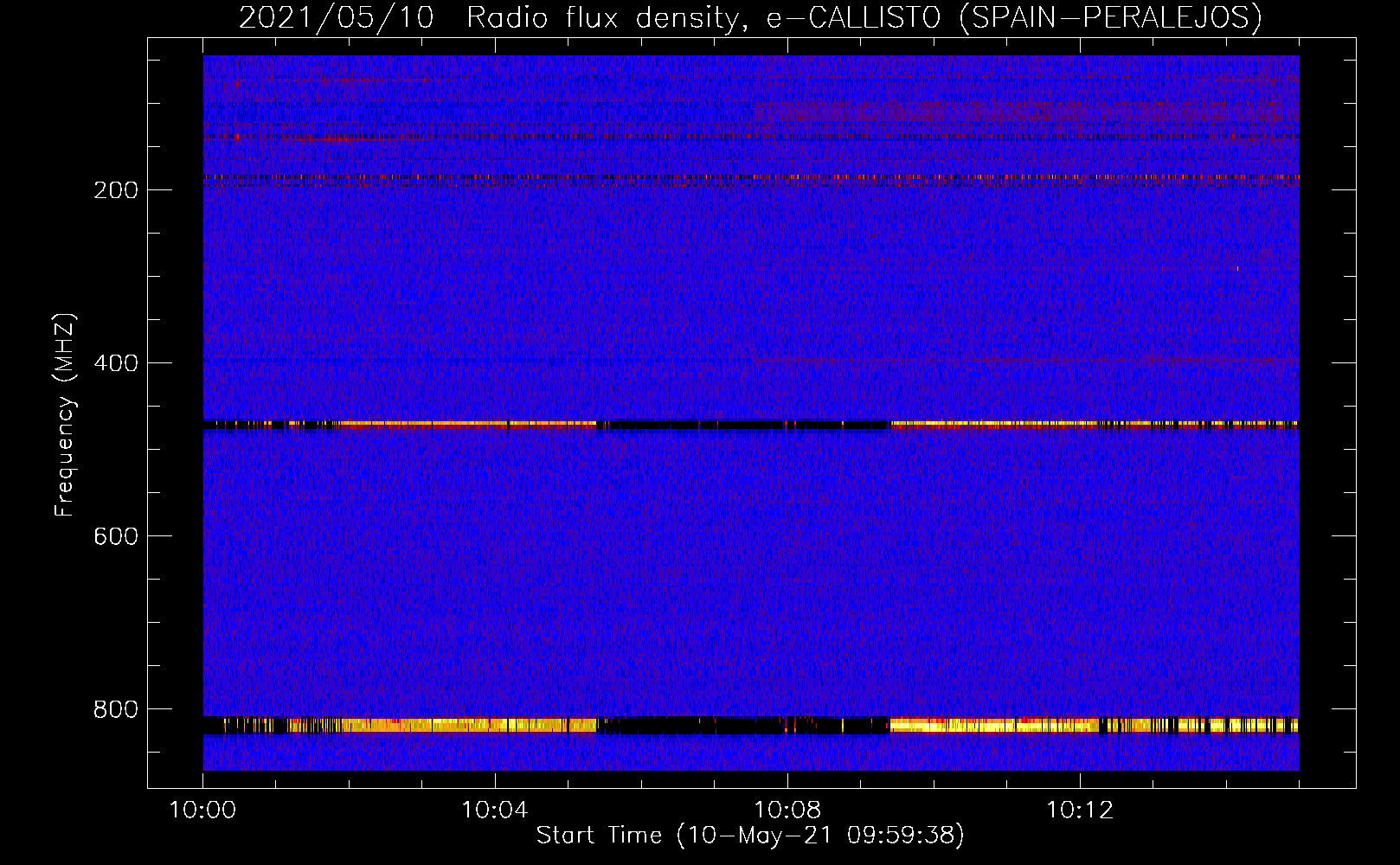Click the red dashed line near 190 MHz
The height and width of the screenshot is (865, 1400).
[x=751, y=177]
